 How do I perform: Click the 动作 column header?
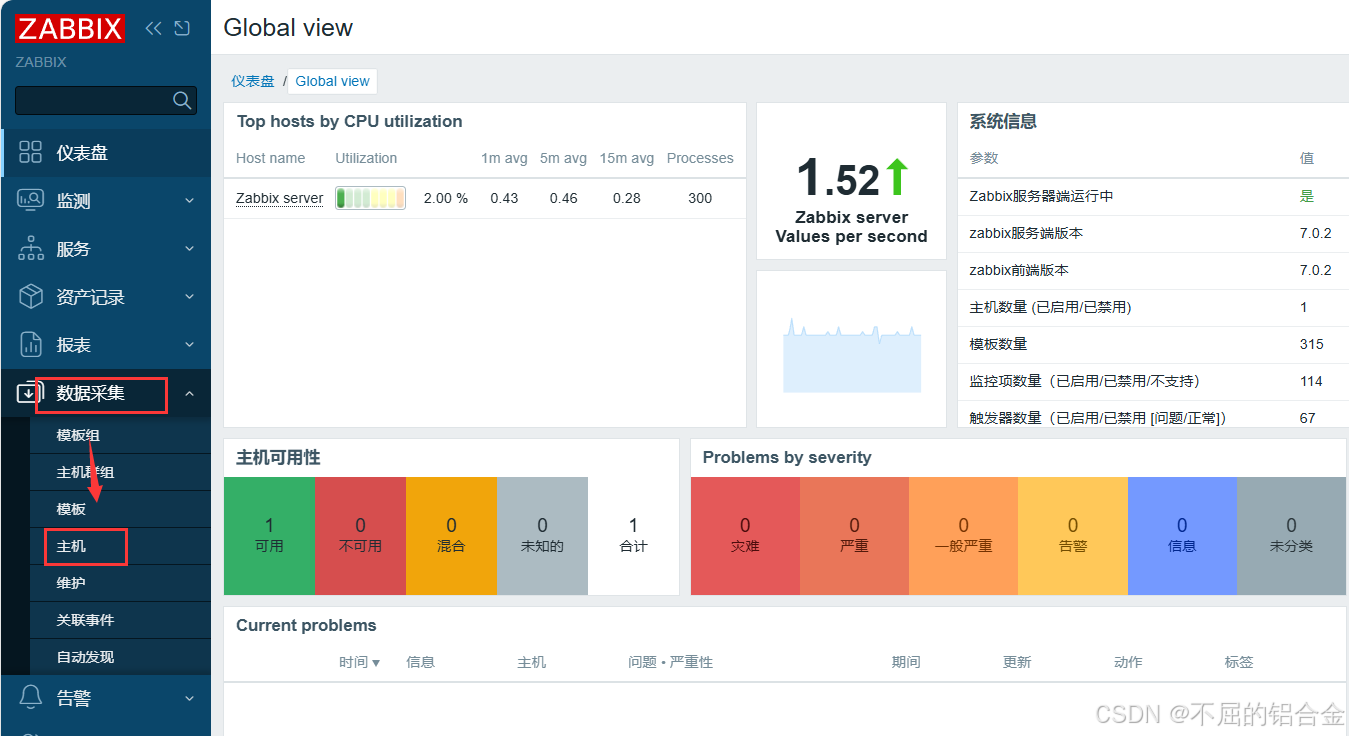pyautogui.click(x=1128, y=662)
